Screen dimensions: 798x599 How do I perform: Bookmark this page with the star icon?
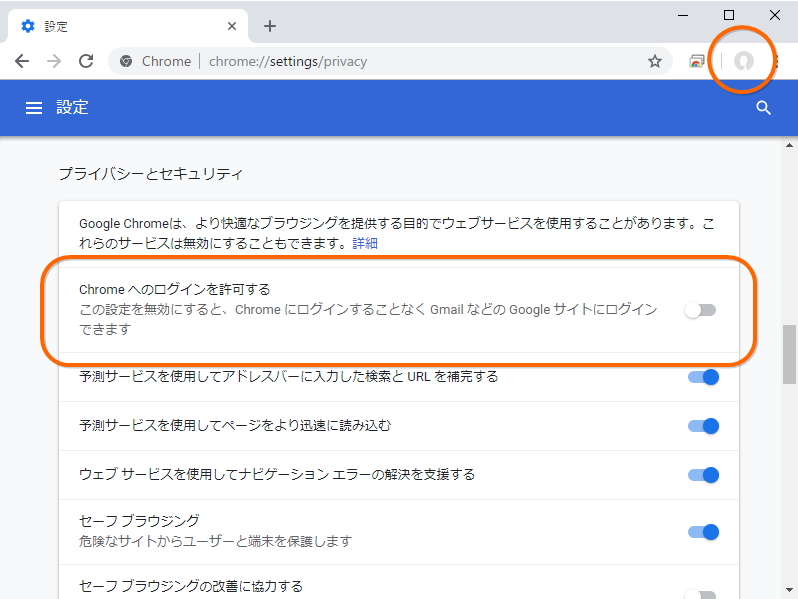click(x=654, y=61)
